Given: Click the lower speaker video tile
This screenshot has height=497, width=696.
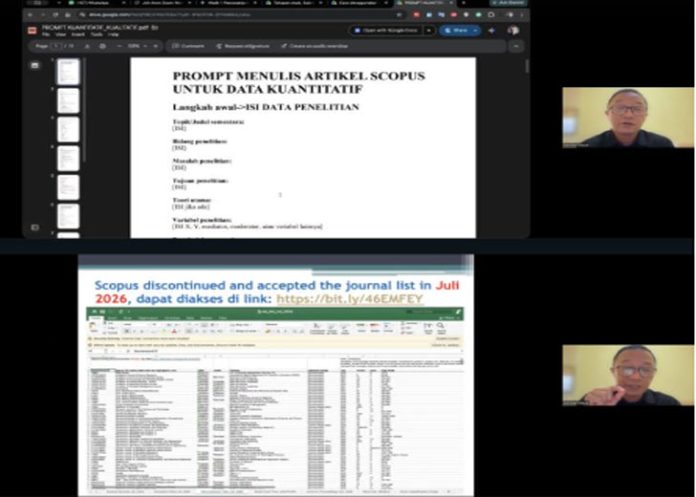Looking at the screenshot, I should tap(628, 375).
